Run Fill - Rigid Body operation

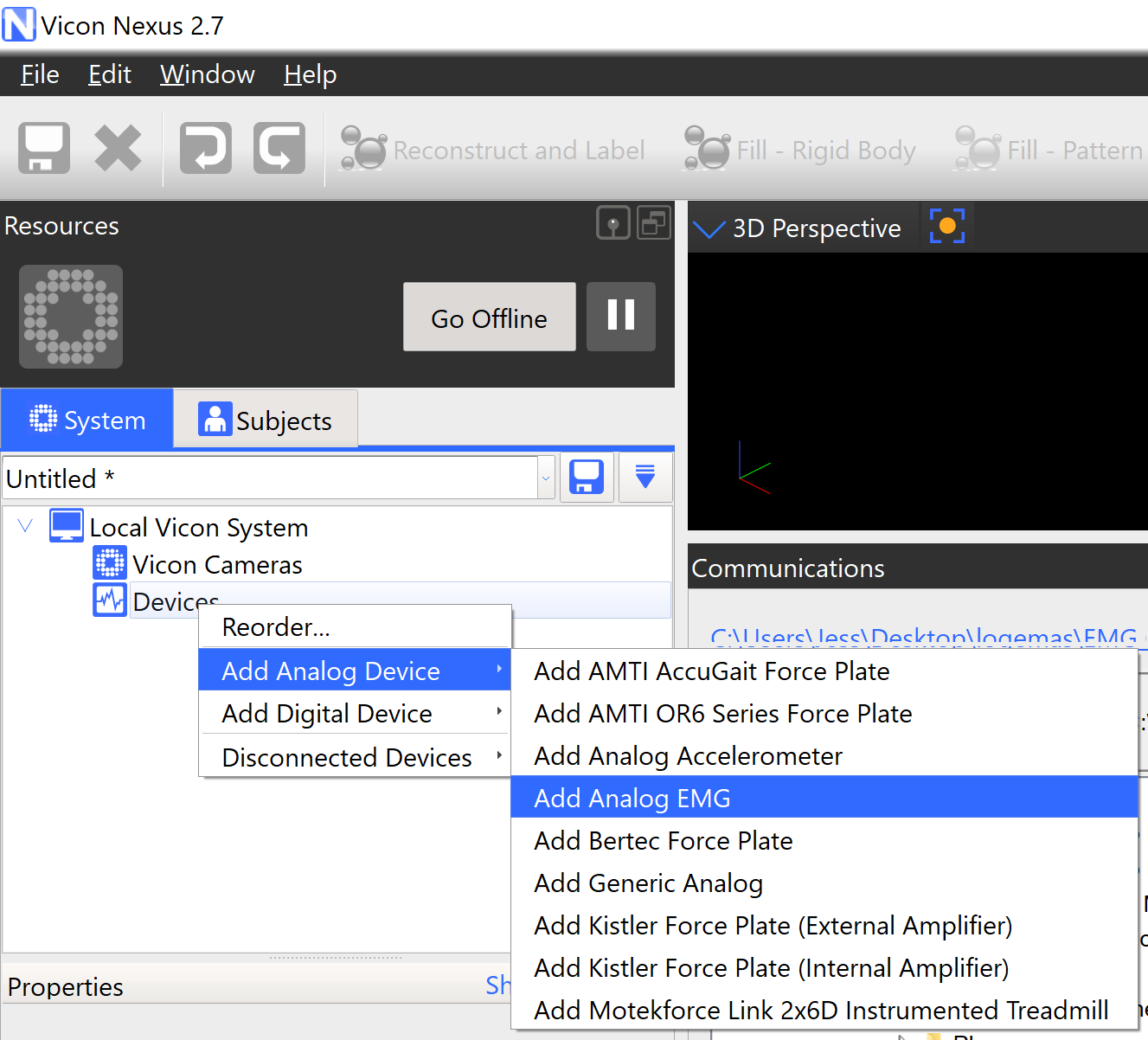[799, 150]
